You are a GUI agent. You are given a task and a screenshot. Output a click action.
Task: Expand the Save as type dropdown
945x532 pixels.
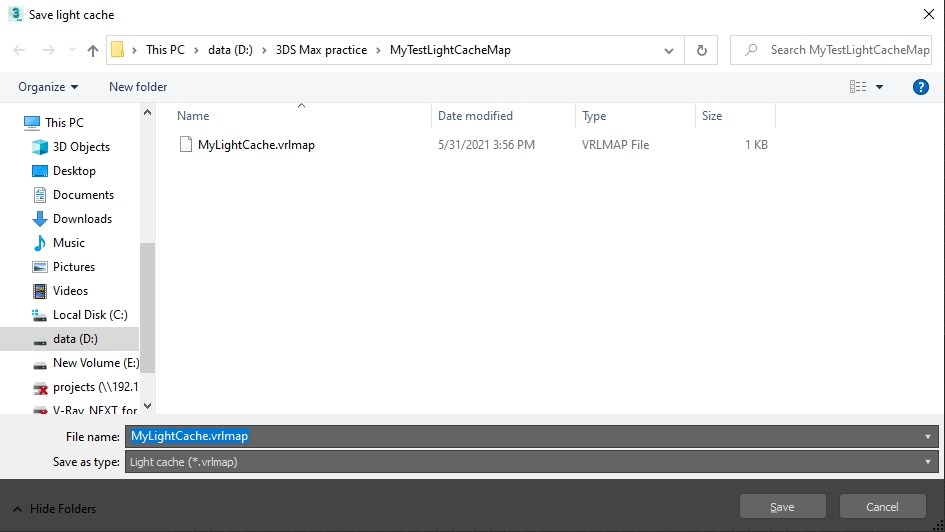928,462
